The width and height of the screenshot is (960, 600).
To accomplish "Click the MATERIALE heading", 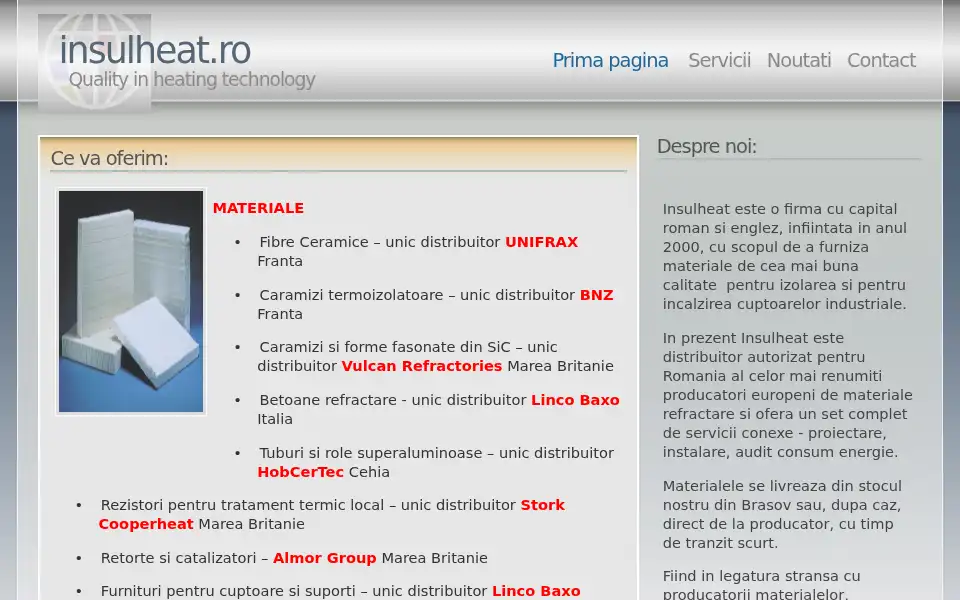I will pos(258,208).
